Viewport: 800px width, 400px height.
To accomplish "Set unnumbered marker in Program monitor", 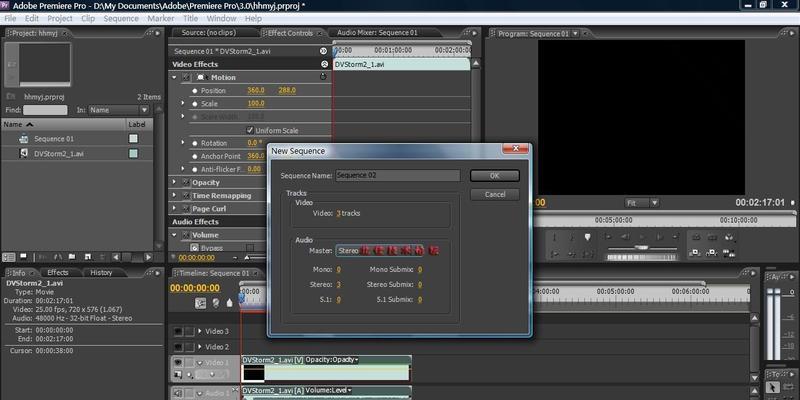I will [587, 237].
